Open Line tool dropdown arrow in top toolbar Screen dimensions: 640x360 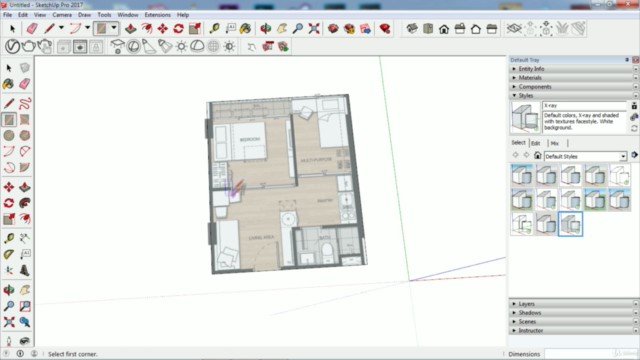click(61, 28)
